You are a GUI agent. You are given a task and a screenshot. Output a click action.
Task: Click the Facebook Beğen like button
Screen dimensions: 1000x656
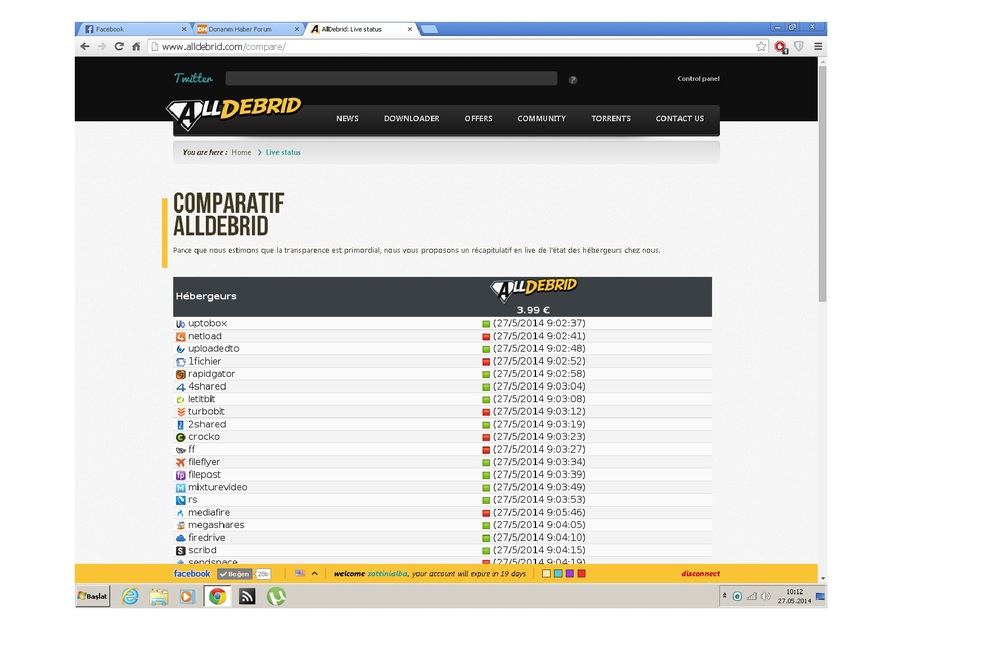coord(235,574)
